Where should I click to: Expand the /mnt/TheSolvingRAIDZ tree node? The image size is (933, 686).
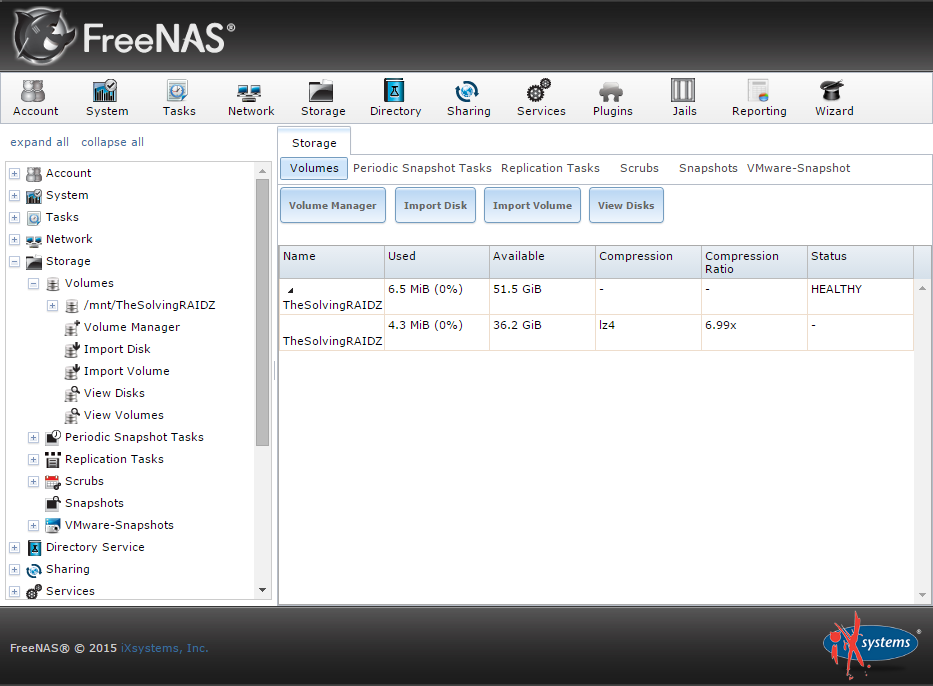52,306
